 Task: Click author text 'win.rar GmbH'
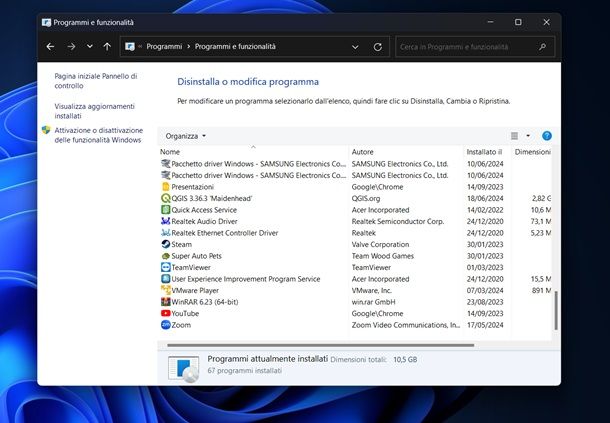tap(373, 302)
